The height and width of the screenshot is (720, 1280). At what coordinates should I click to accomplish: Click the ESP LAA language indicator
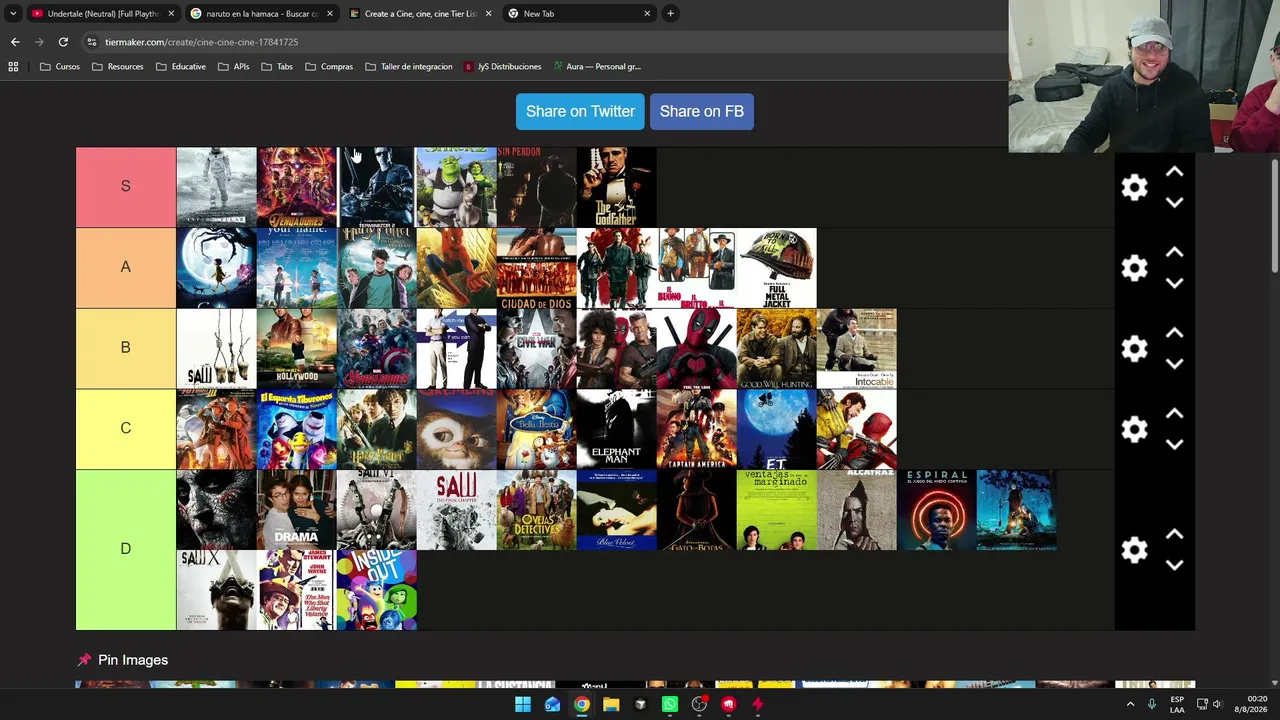tap(1177, 704)
